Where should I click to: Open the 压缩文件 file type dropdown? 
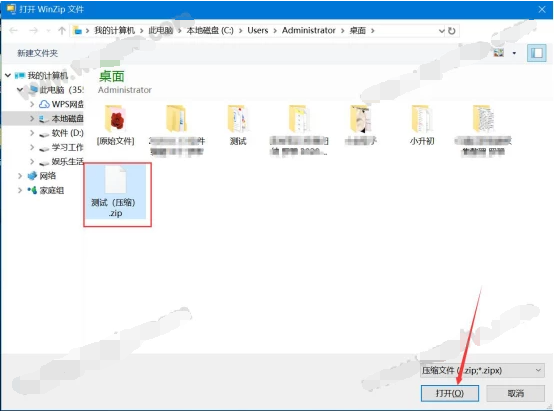point(482,371)
